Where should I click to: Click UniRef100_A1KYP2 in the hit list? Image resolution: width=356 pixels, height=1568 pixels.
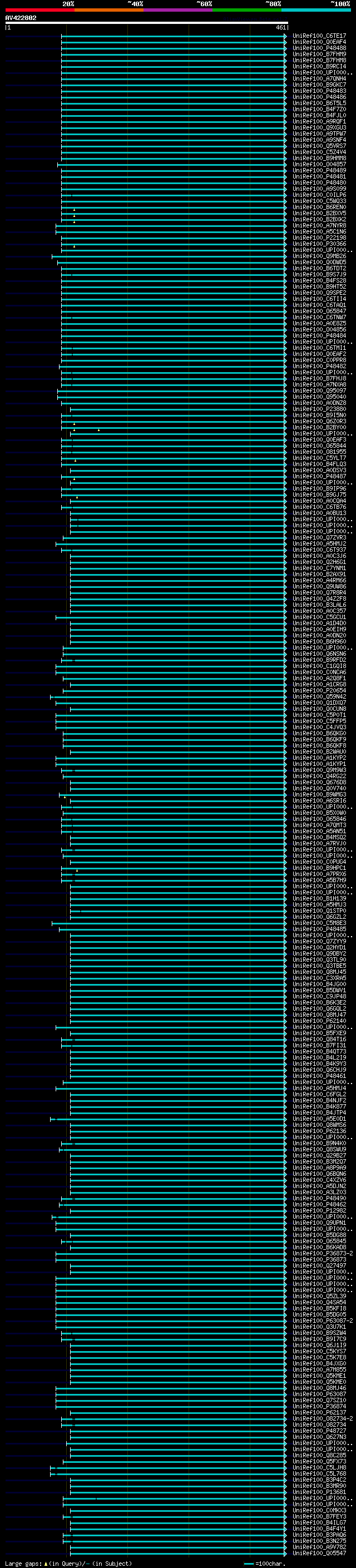[319, 758]
